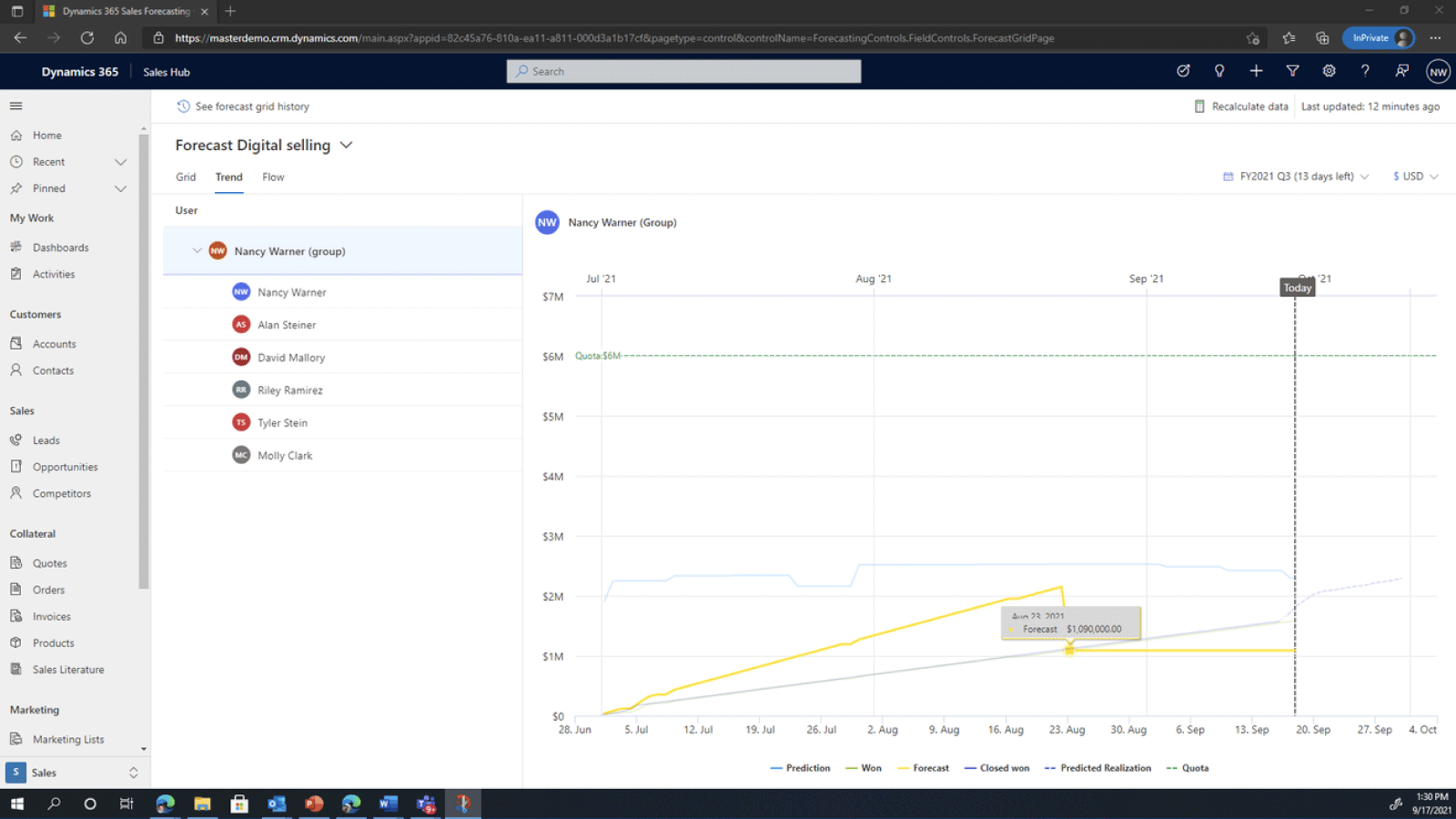Open quick create with the plus icon
The image size is (1456, 819).
(1256, 71)
